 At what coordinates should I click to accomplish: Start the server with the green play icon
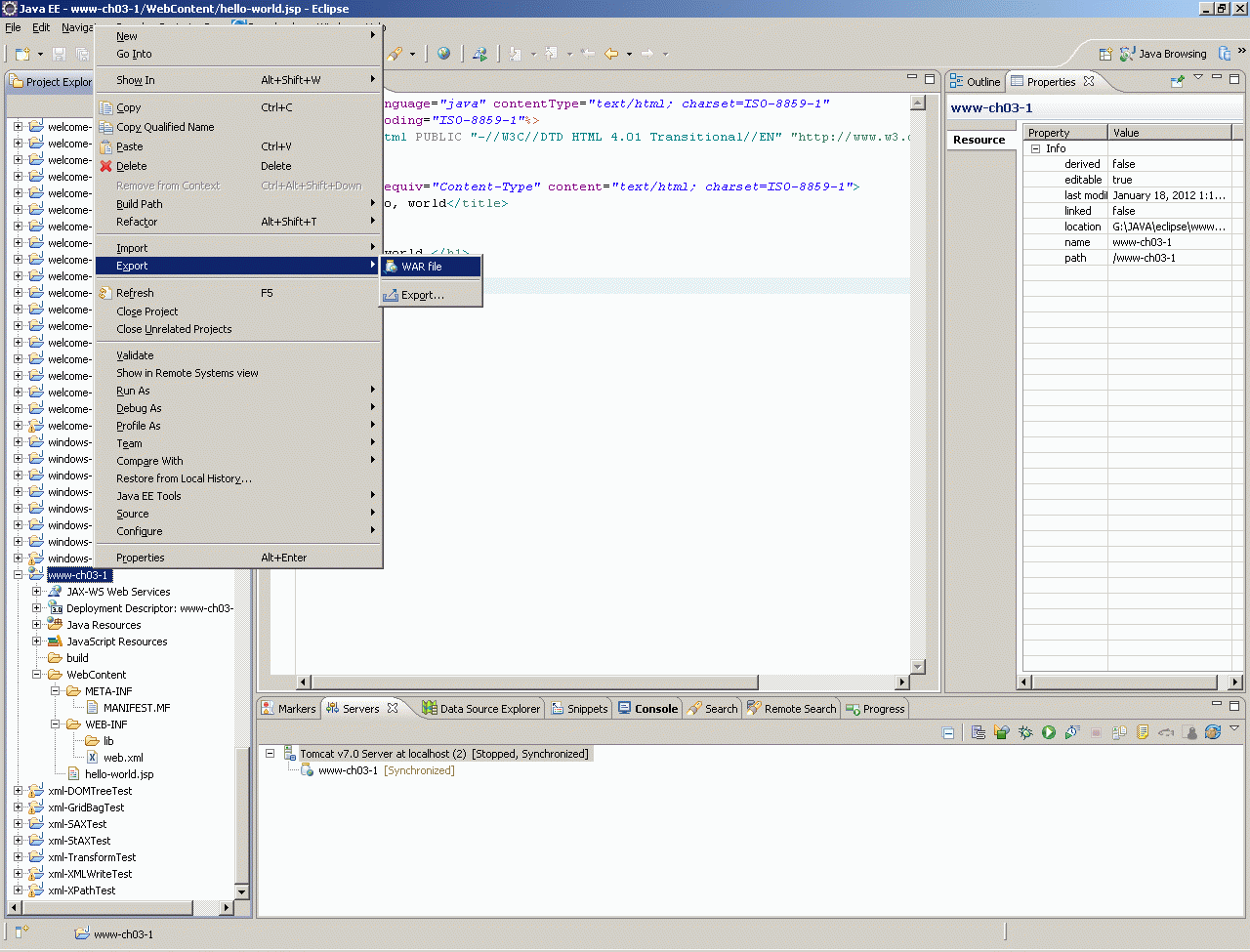pyautogui.click(x=1048, y=732)
